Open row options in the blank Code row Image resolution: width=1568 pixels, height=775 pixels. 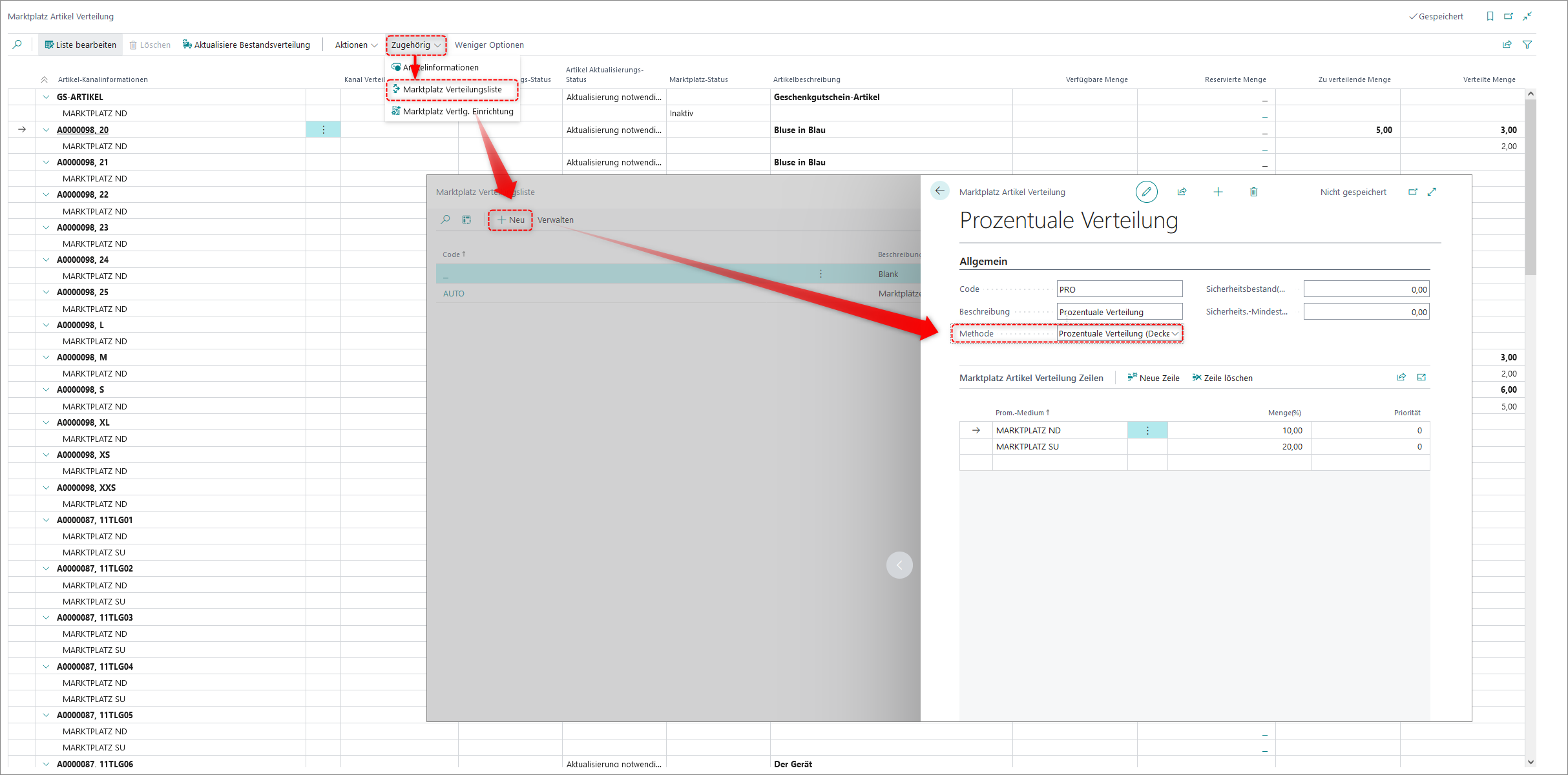pyautogui.click(x=821, y=274)
